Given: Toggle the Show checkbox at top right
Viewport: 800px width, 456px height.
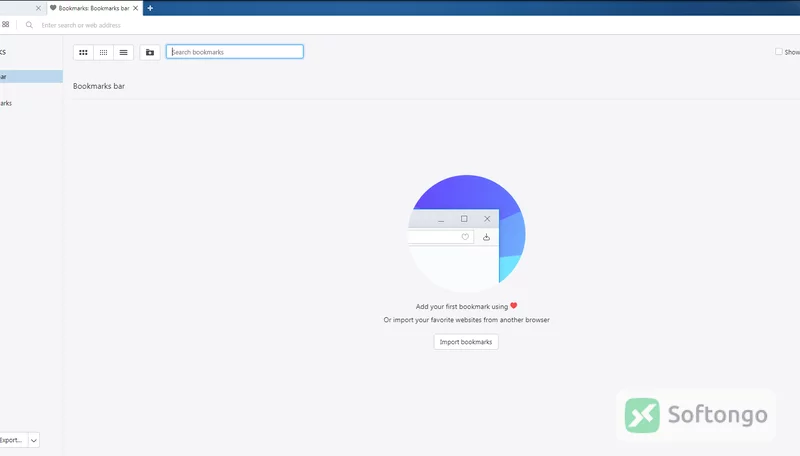Looking at the screenshot, I should click(779, 52).
